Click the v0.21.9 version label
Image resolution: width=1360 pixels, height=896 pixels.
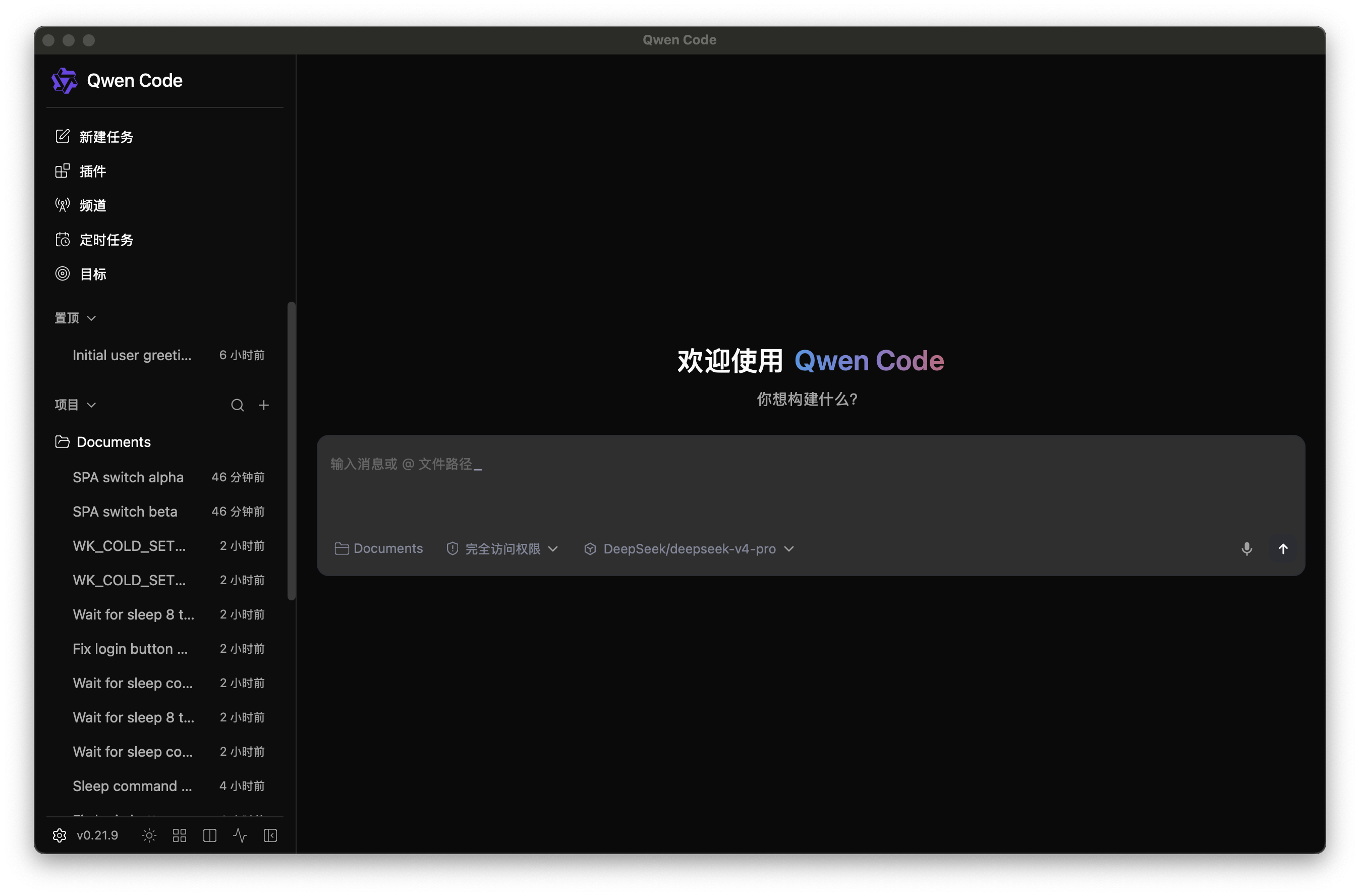(97, 835)
